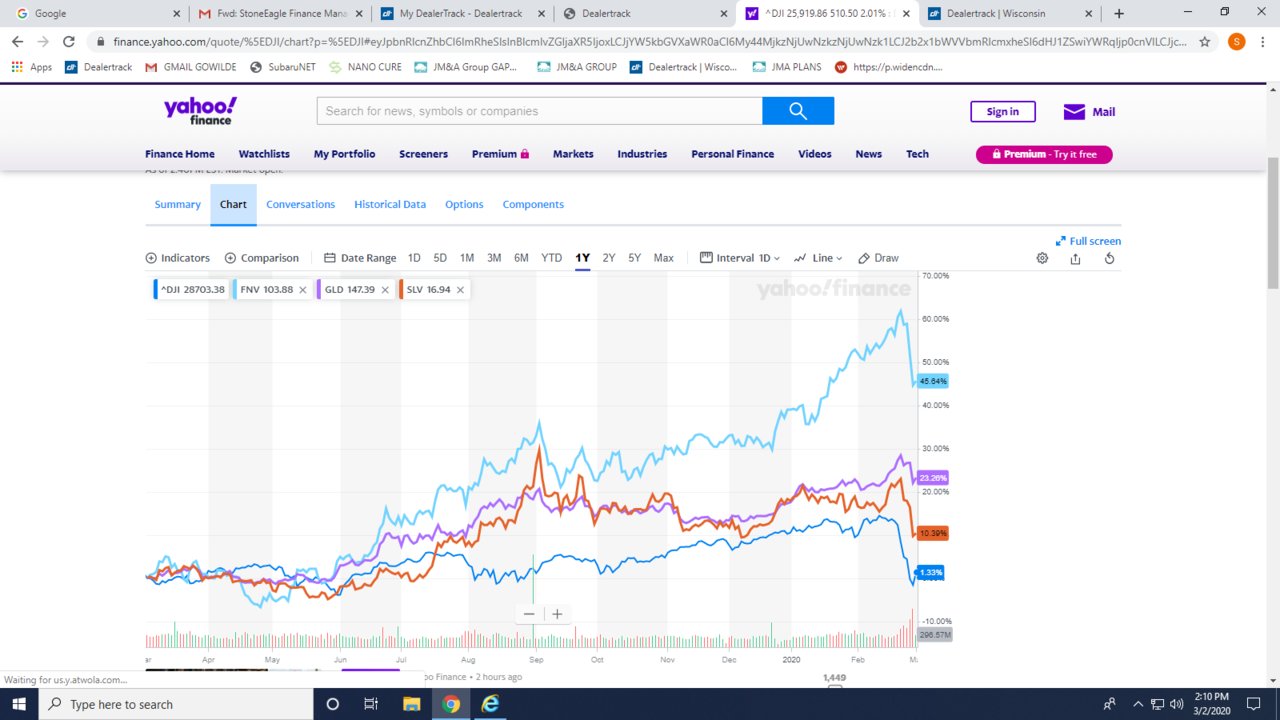This screenshot has width=1280, height=720.
Task: Switch to the Conversations tab
Action: point(300,204)
